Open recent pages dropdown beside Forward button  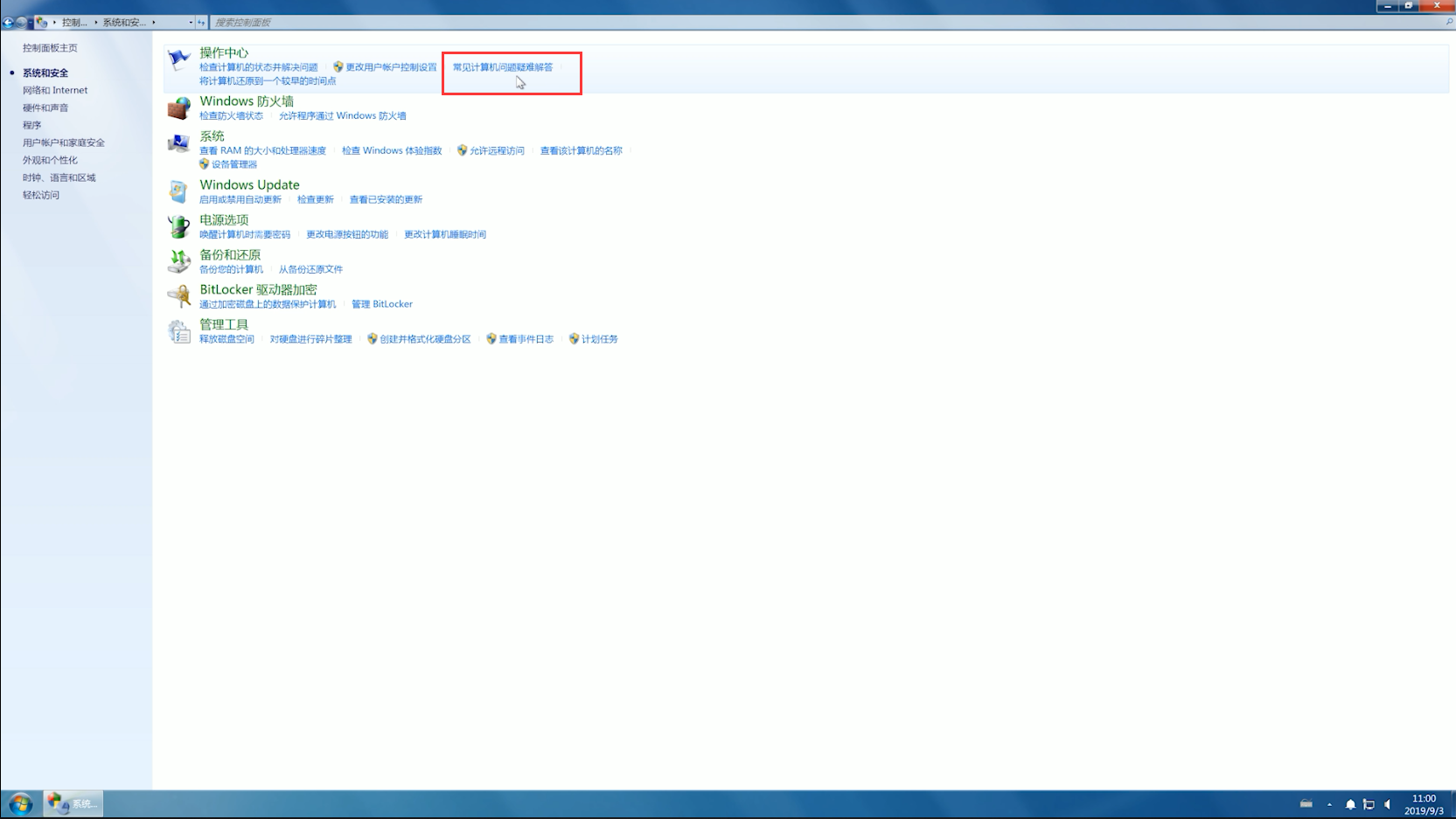[31, 22]
